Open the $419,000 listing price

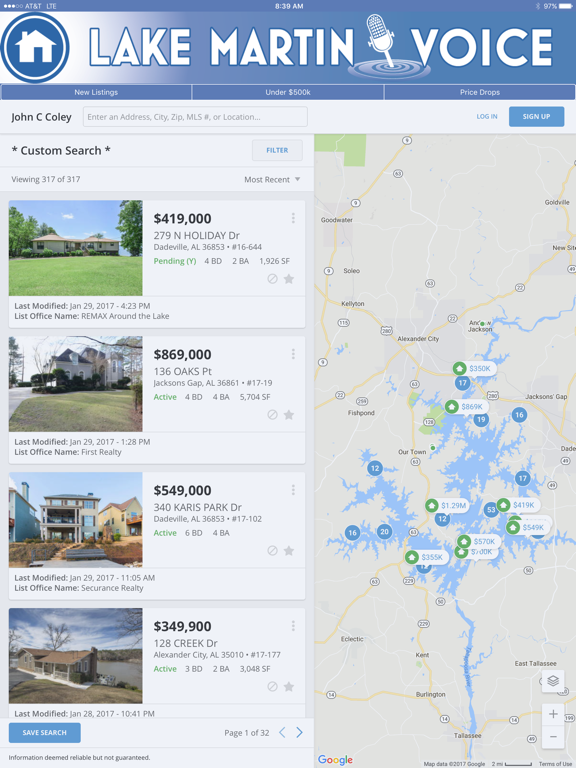point(183,218)
